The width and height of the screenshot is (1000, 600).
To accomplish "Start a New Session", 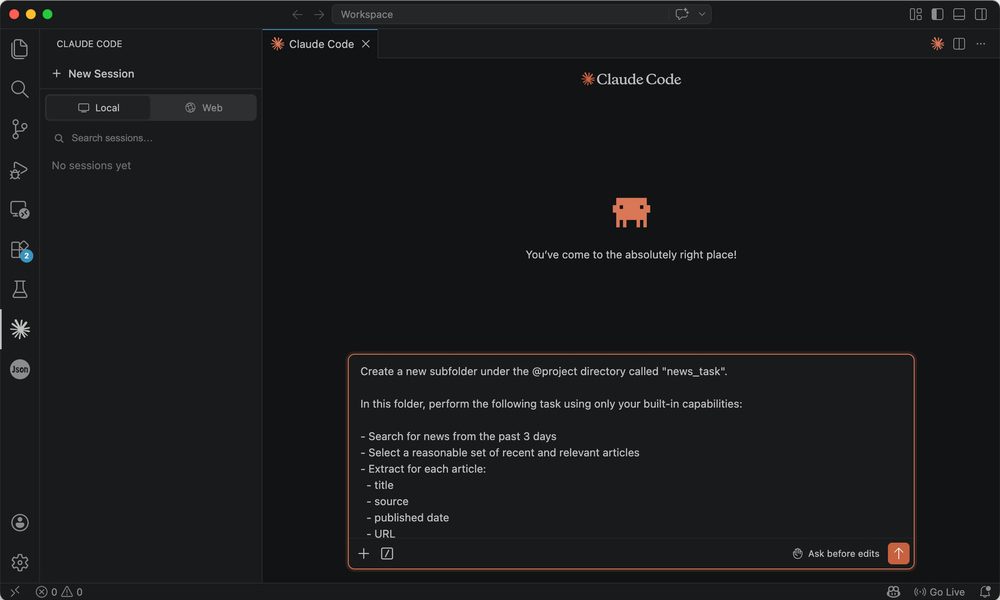I will [93, 74].
